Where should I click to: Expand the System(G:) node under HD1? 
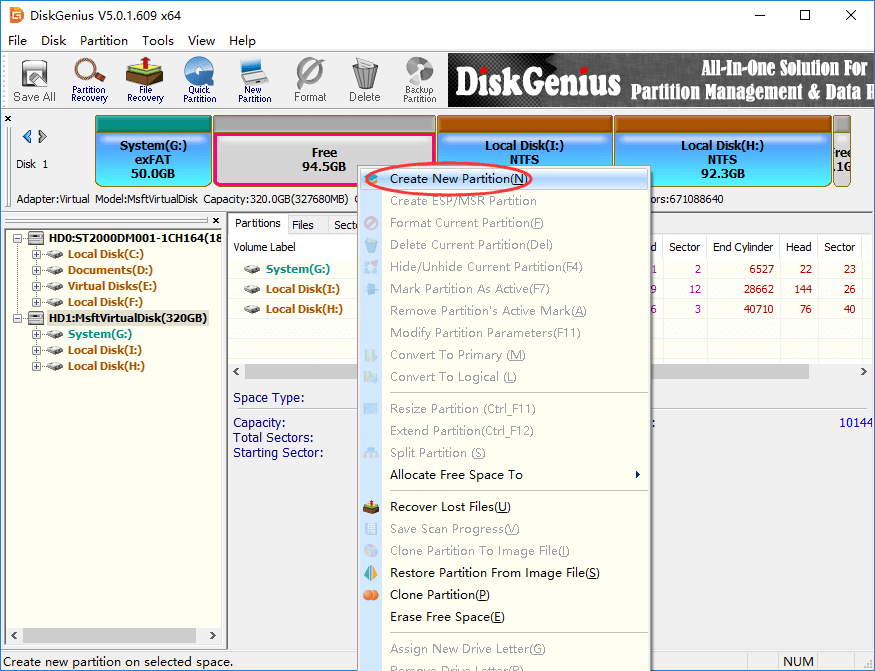(37, 334)
